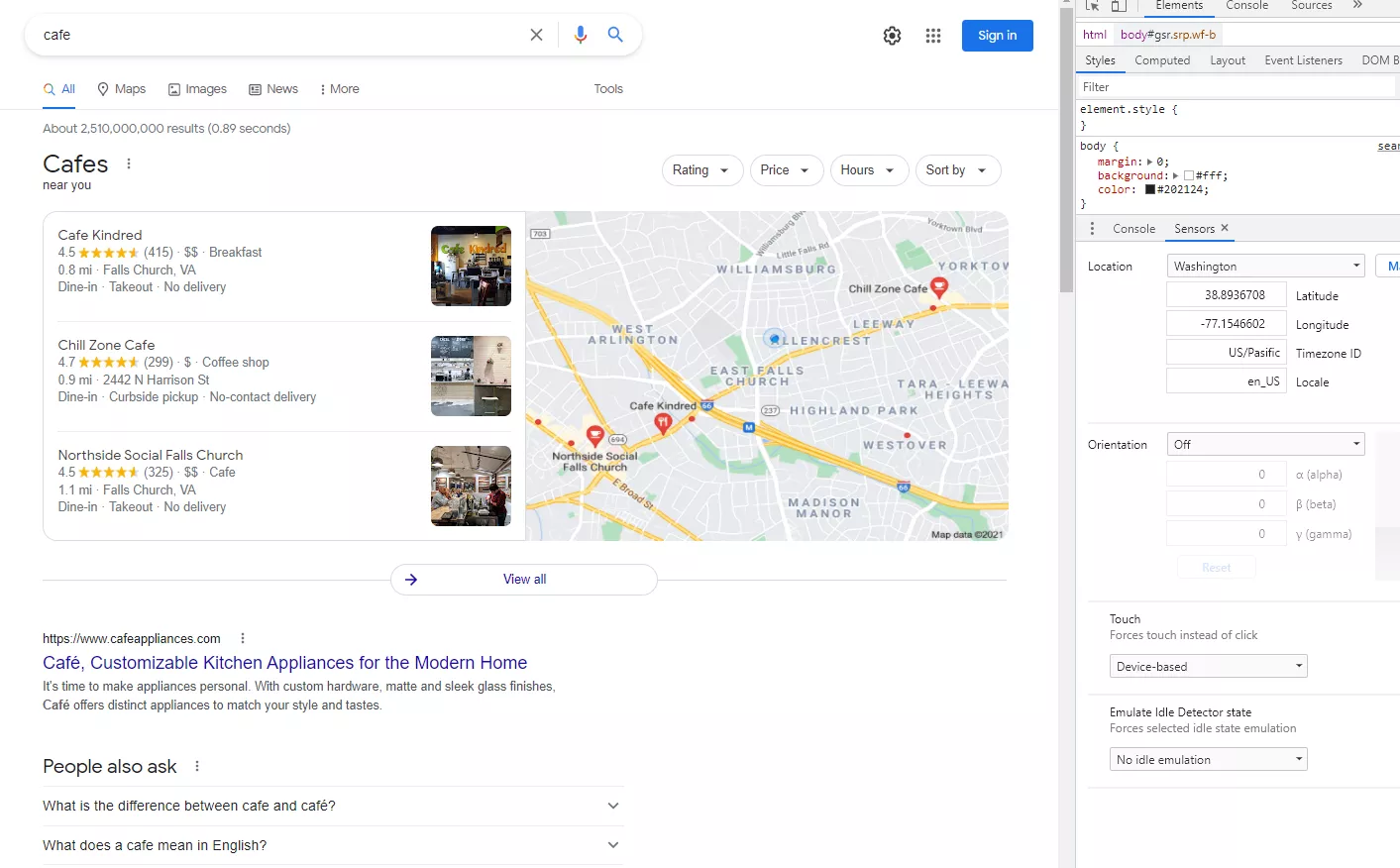This screenshot has width=1400, height=868.
Task: Click the white #fff color swatch
Action: [1189, 175]
